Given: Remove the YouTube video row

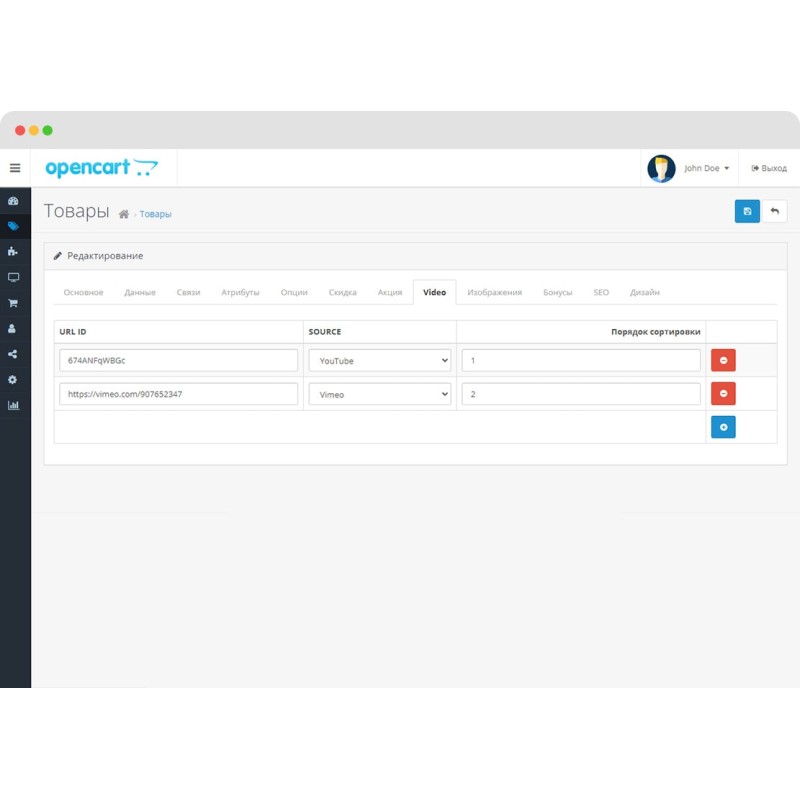Looking at the screenshot, I should [x=723, y=360].
